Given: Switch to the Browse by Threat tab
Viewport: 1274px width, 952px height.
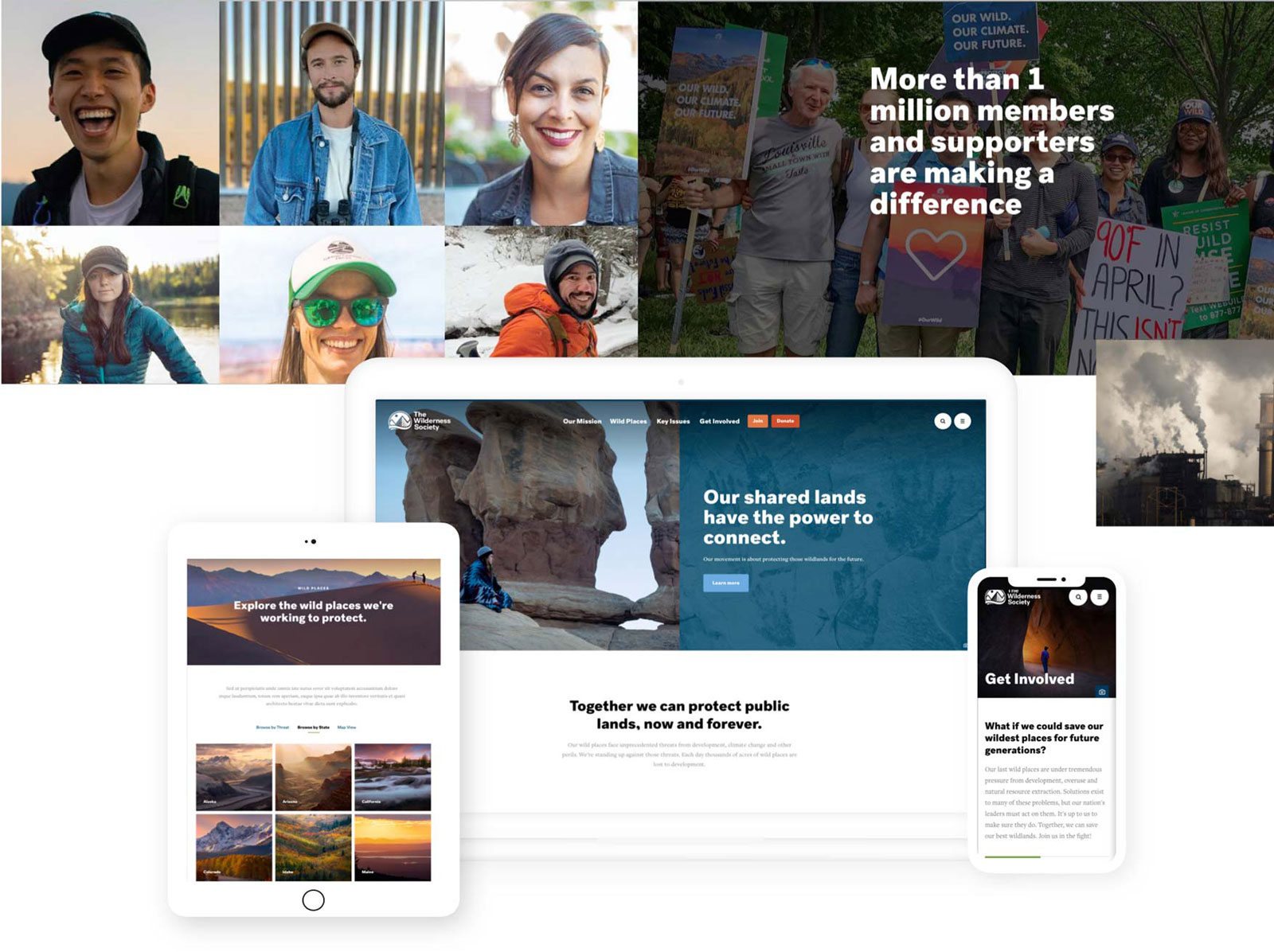Looking at the screenshot, I should pos(272,728).
